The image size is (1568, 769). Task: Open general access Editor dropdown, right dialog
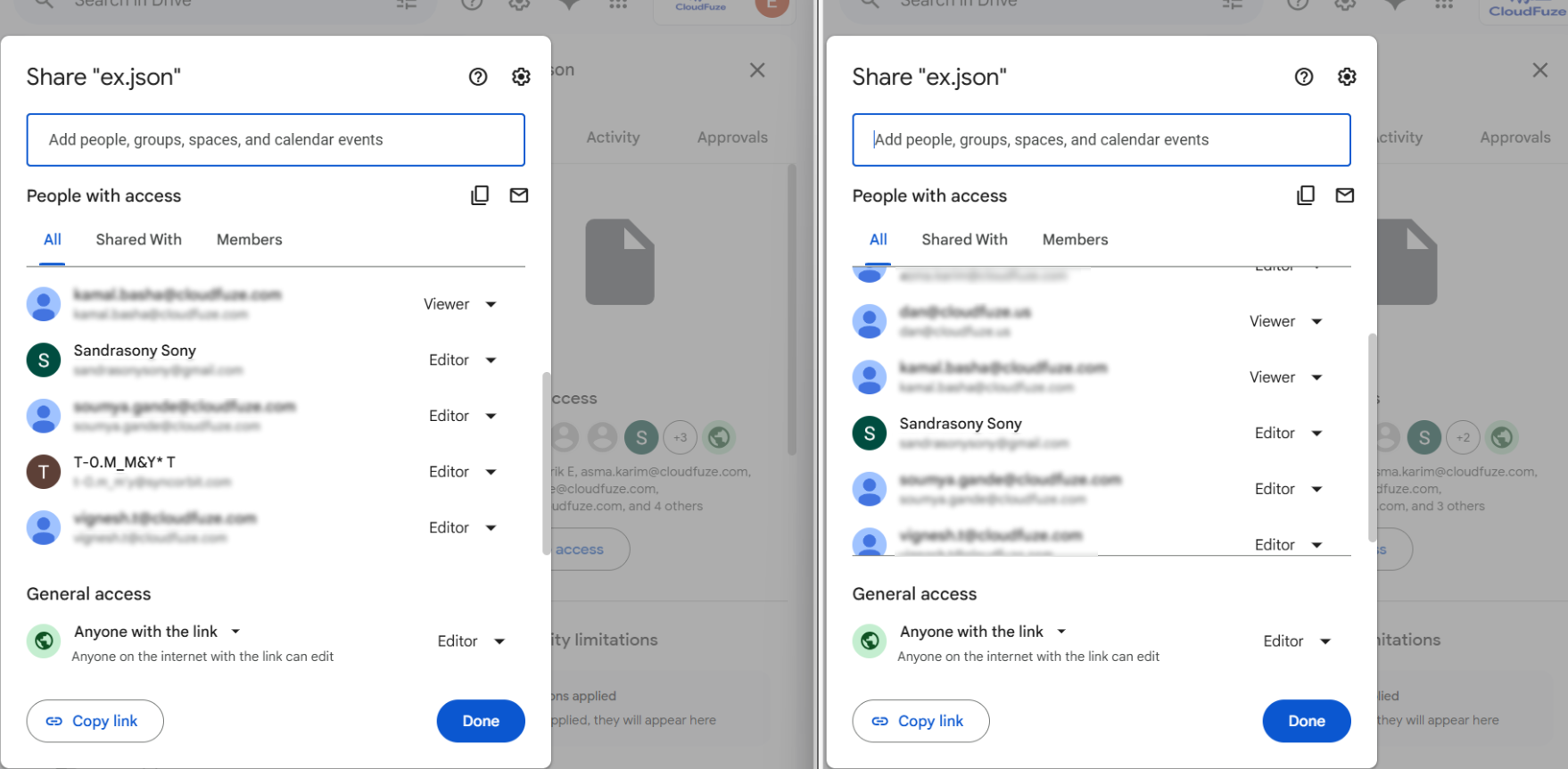coord(1297,641)
